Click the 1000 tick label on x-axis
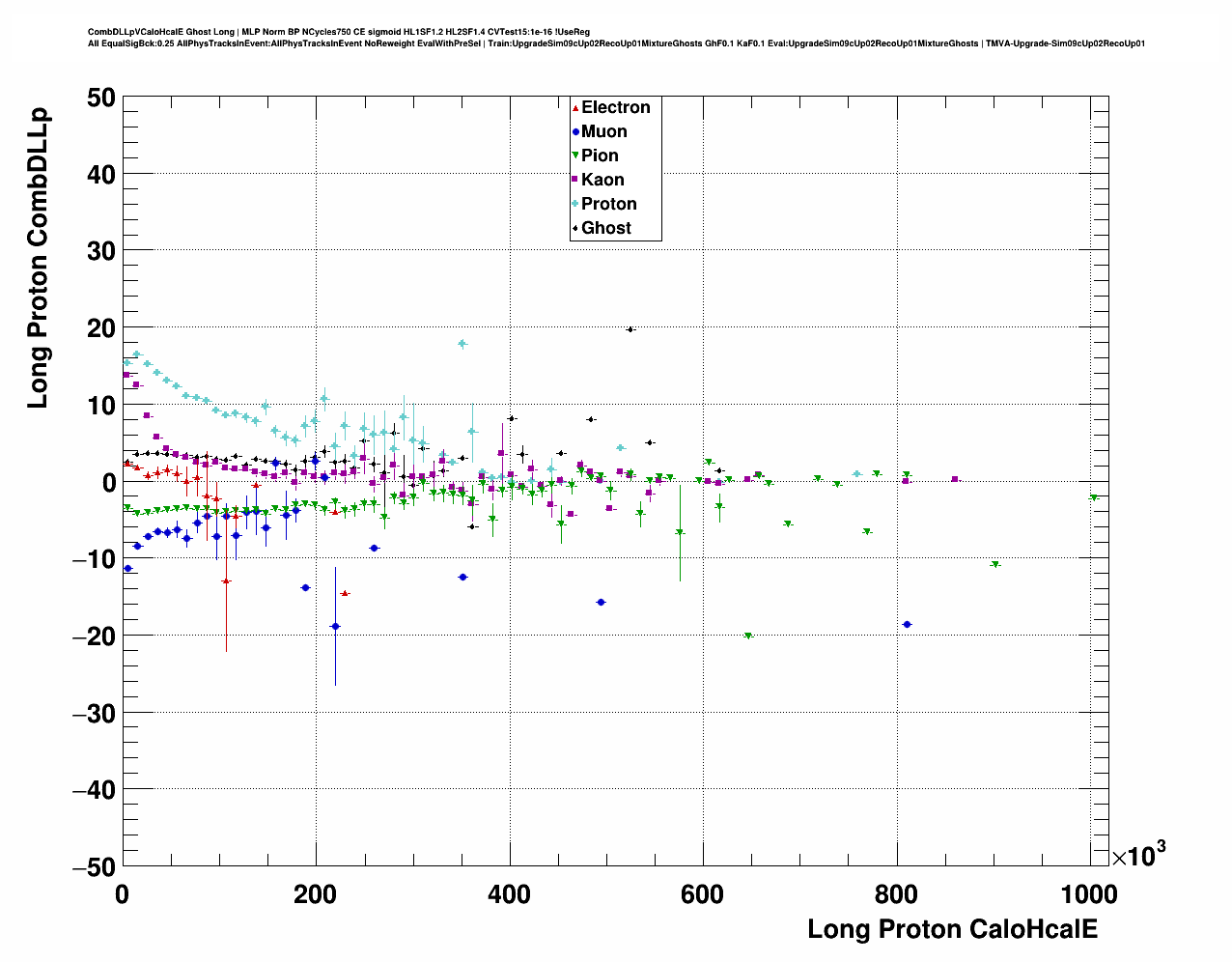 tap(1088, 894)
